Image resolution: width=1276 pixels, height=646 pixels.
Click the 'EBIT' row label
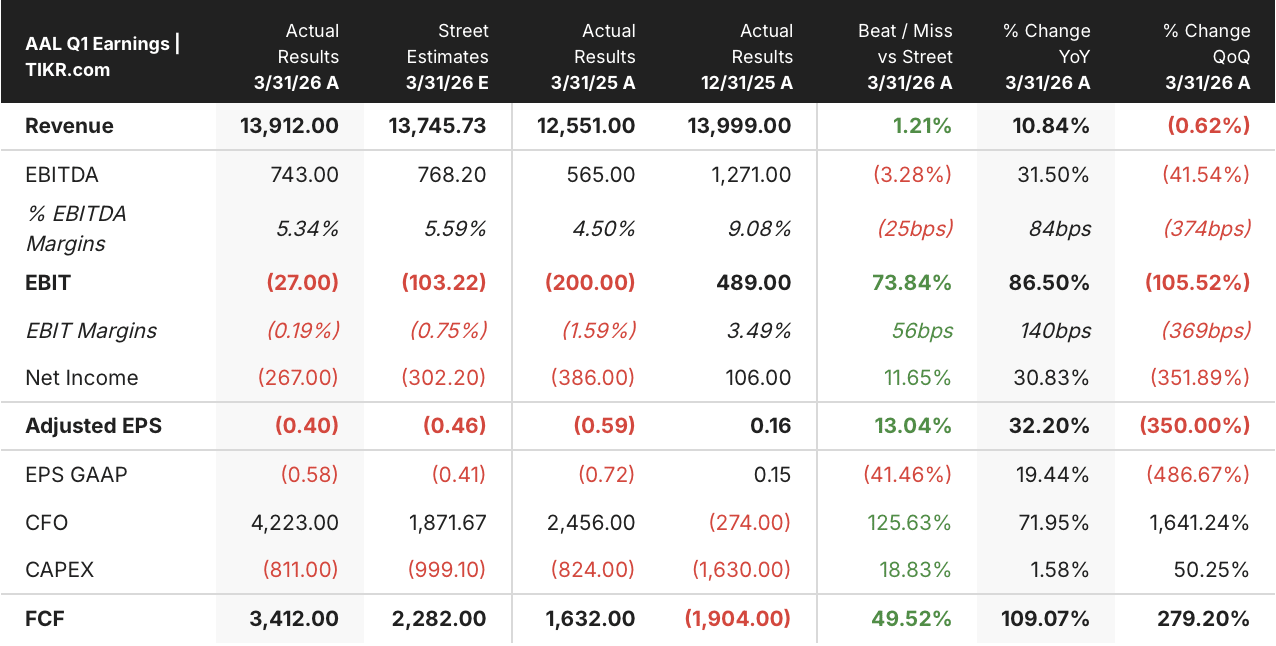pyautogui.click(x=48, y=283)
